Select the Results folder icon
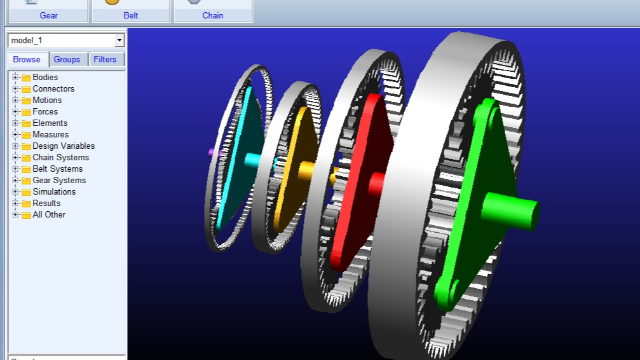This screenshot has height=360, width=640. pos(26,203)
